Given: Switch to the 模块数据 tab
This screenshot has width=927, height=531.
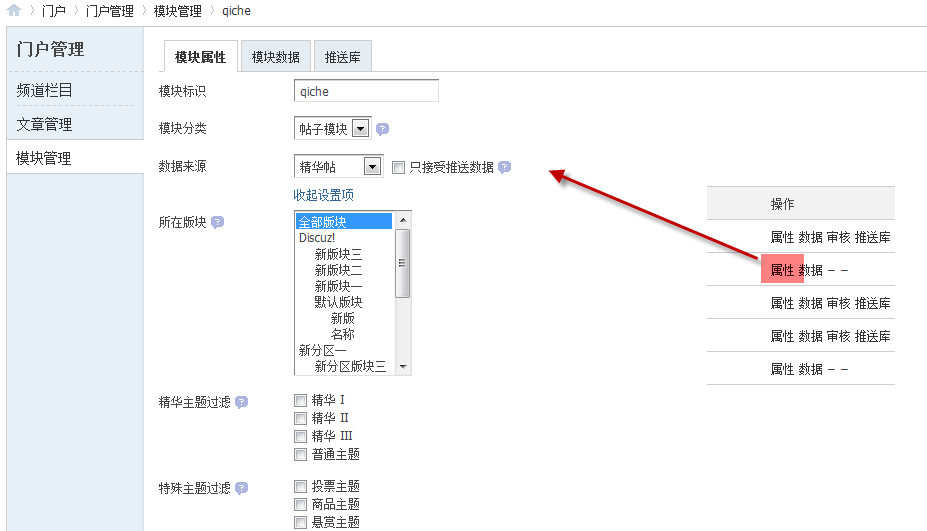Looking at the screenshot, I should (275, 57).
